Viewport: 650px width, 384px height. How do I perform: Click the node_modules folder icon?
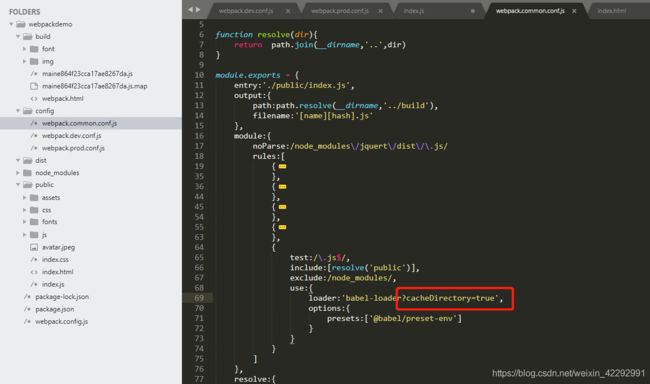pos(27,173)
